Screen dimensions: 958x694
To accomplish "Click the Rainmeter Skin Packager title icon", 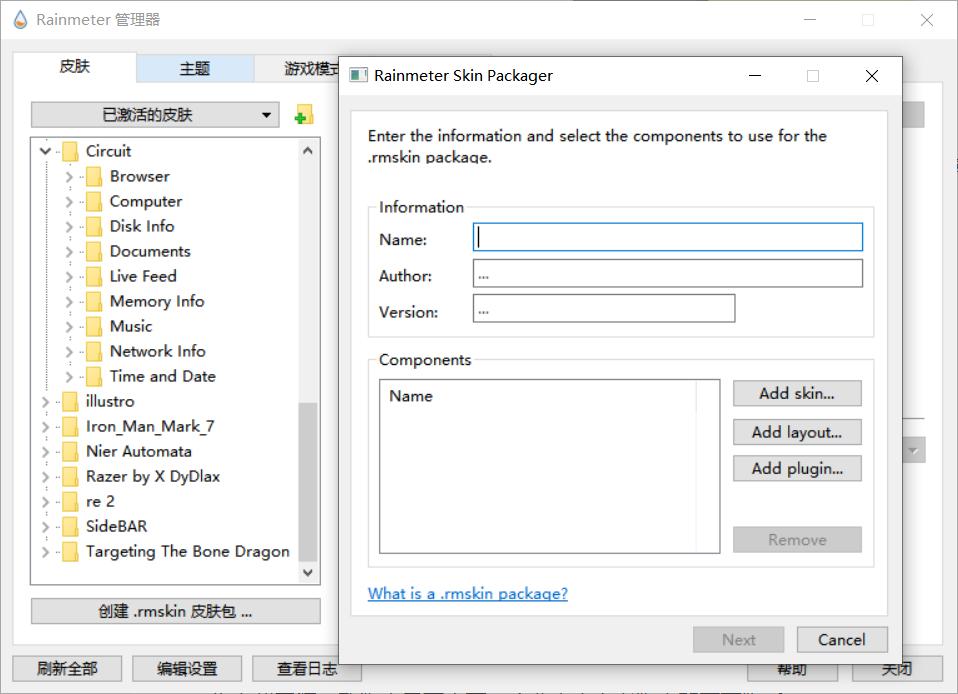I will click(358, 76).
